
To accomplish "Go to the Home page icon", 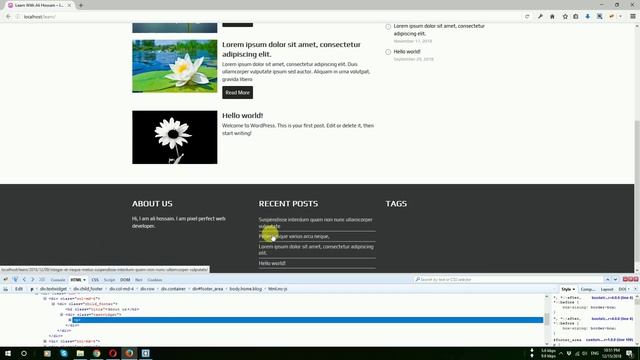I will 552,17.
